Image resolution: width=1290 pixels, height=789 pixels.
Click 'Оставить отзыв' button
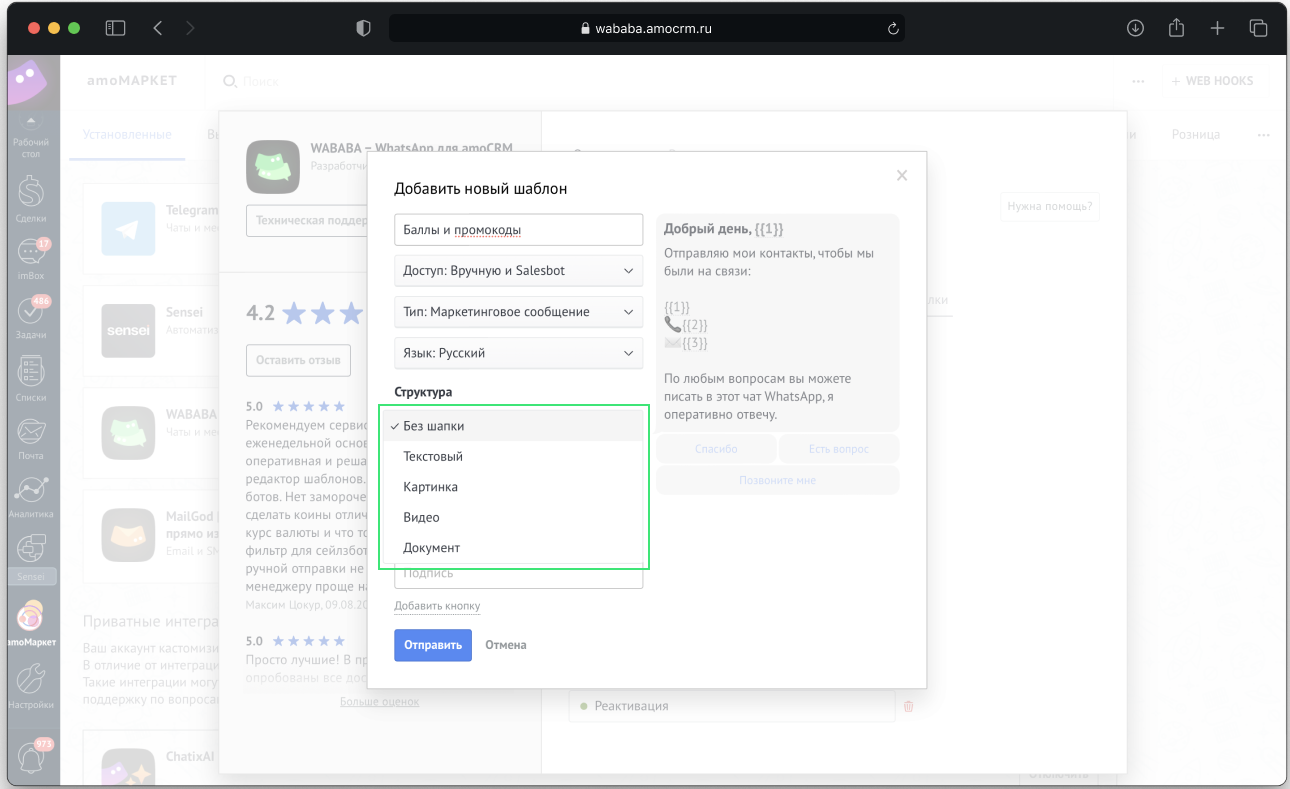pyautogui.click(x=298, y=360)
